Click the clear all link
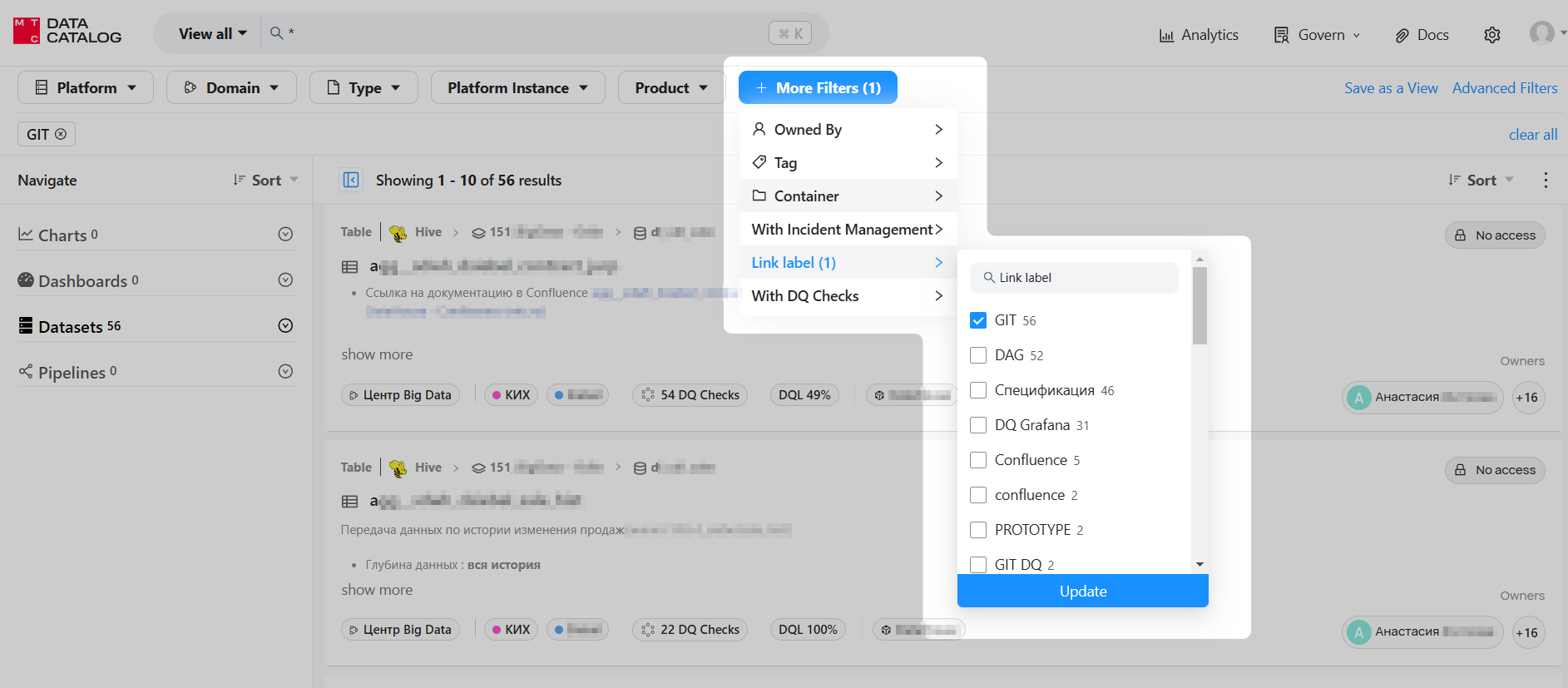 tap(1532, 134)
